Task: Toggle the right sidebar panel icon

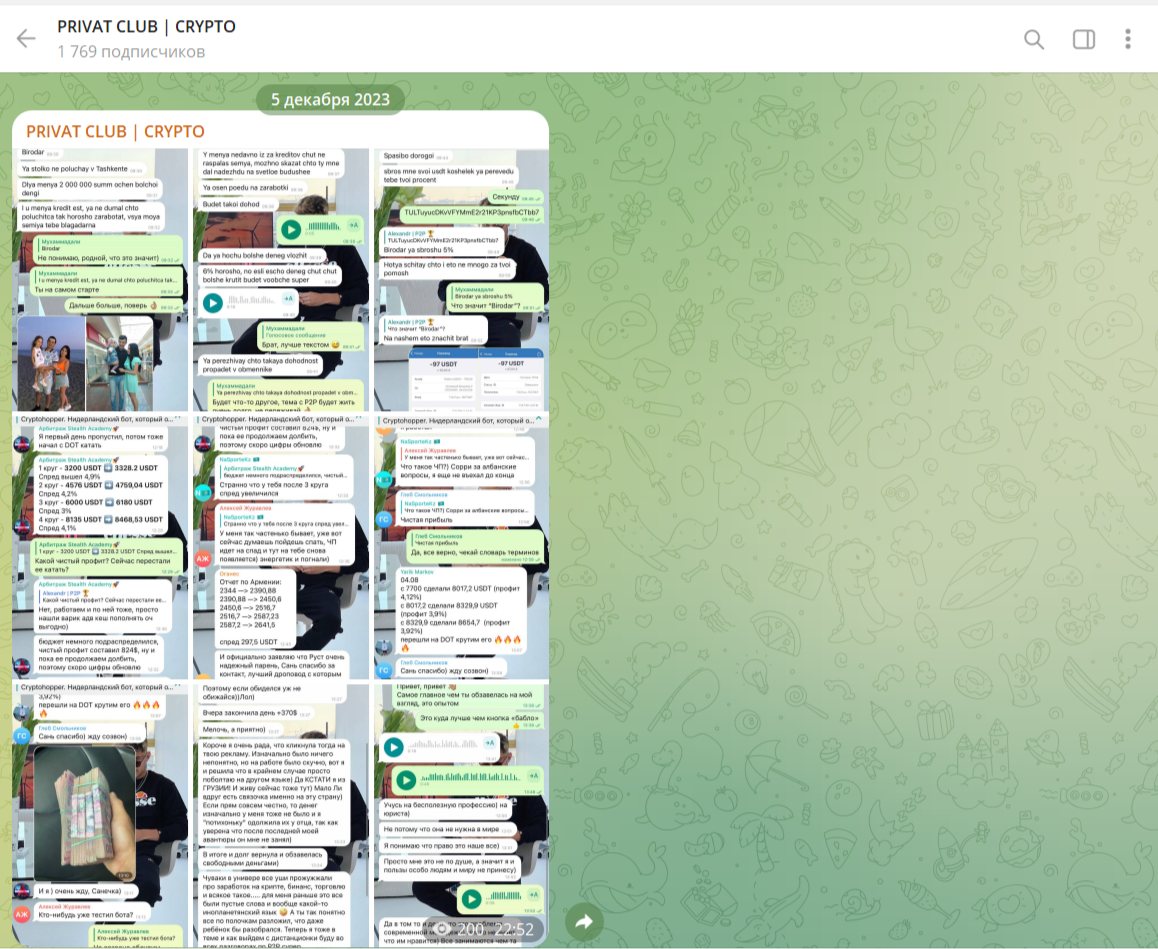Action: point(1083,39)
